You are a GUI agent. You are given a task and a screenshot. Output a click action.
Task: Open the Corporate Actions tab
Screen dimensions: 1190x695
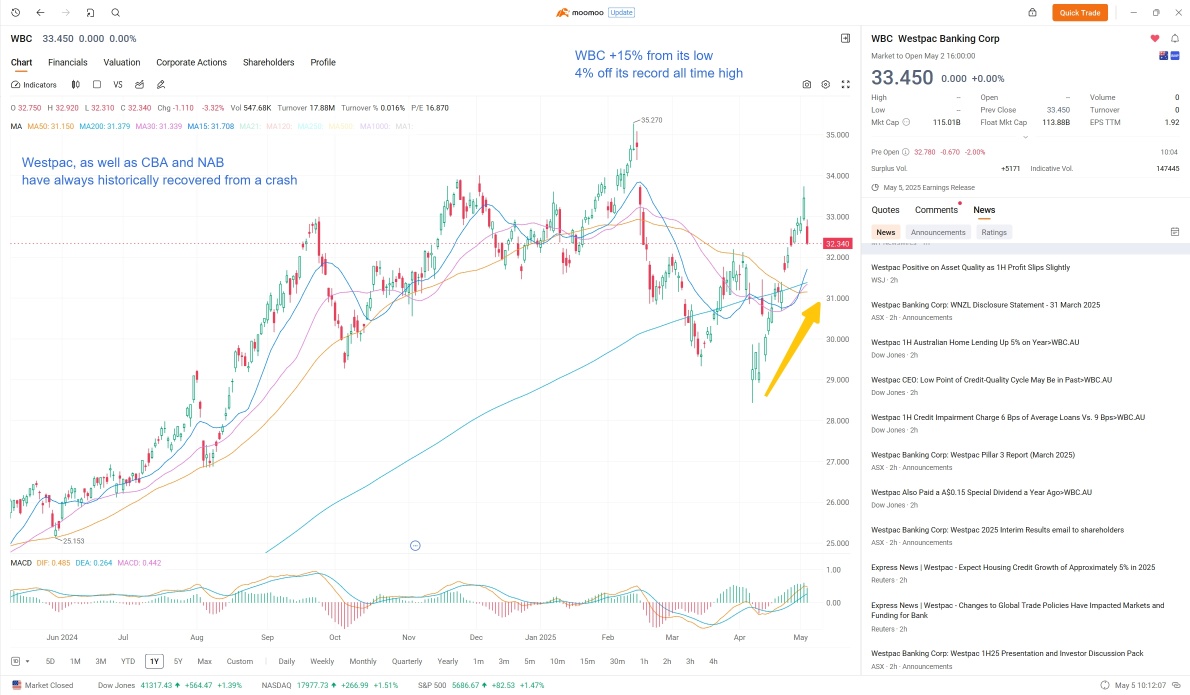(x=191, y=62)
